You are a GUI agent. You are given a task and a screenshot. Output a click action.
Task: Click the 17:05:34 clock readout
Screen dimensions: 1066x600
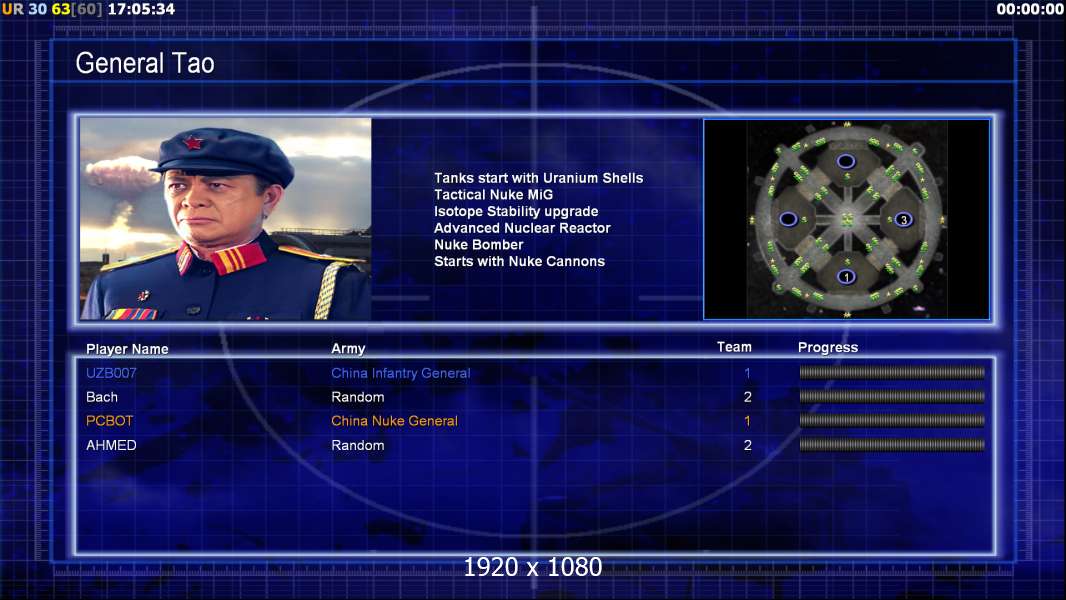point(141,9)
